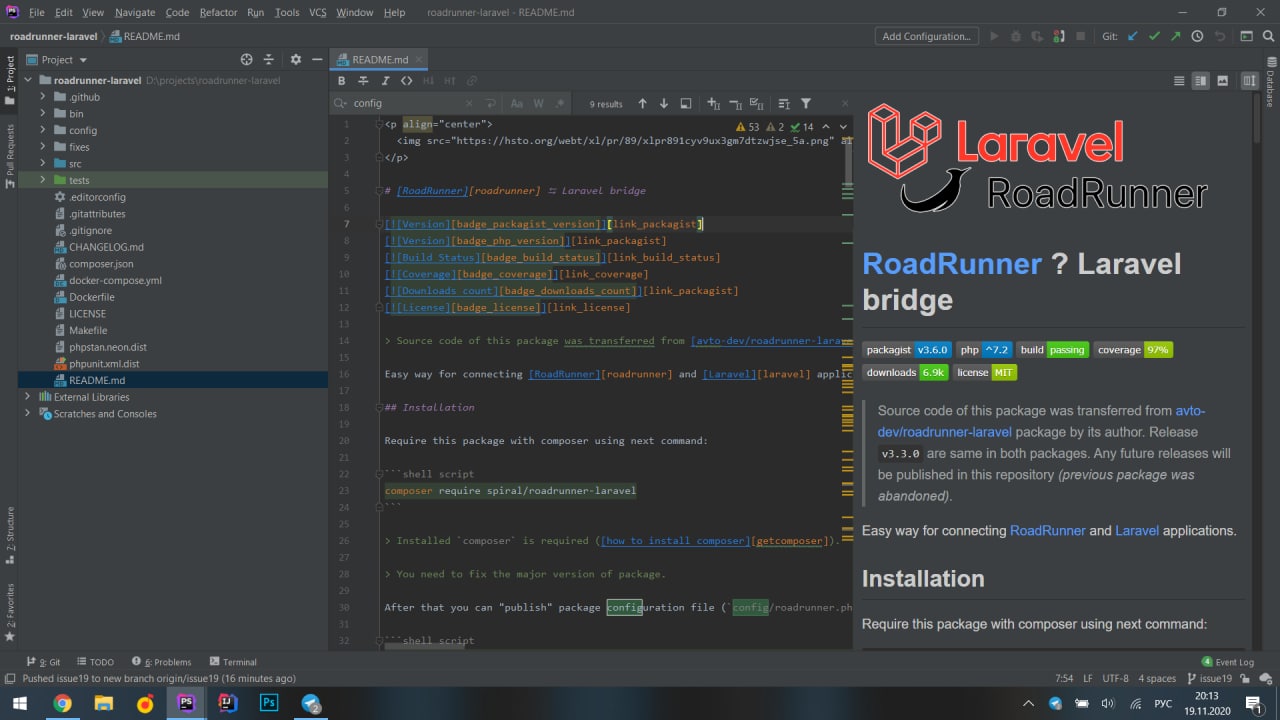The height and width of the screenshot is (720, 1280).
Task: Open the VCS menu
Action: click(x=317, y=12)
